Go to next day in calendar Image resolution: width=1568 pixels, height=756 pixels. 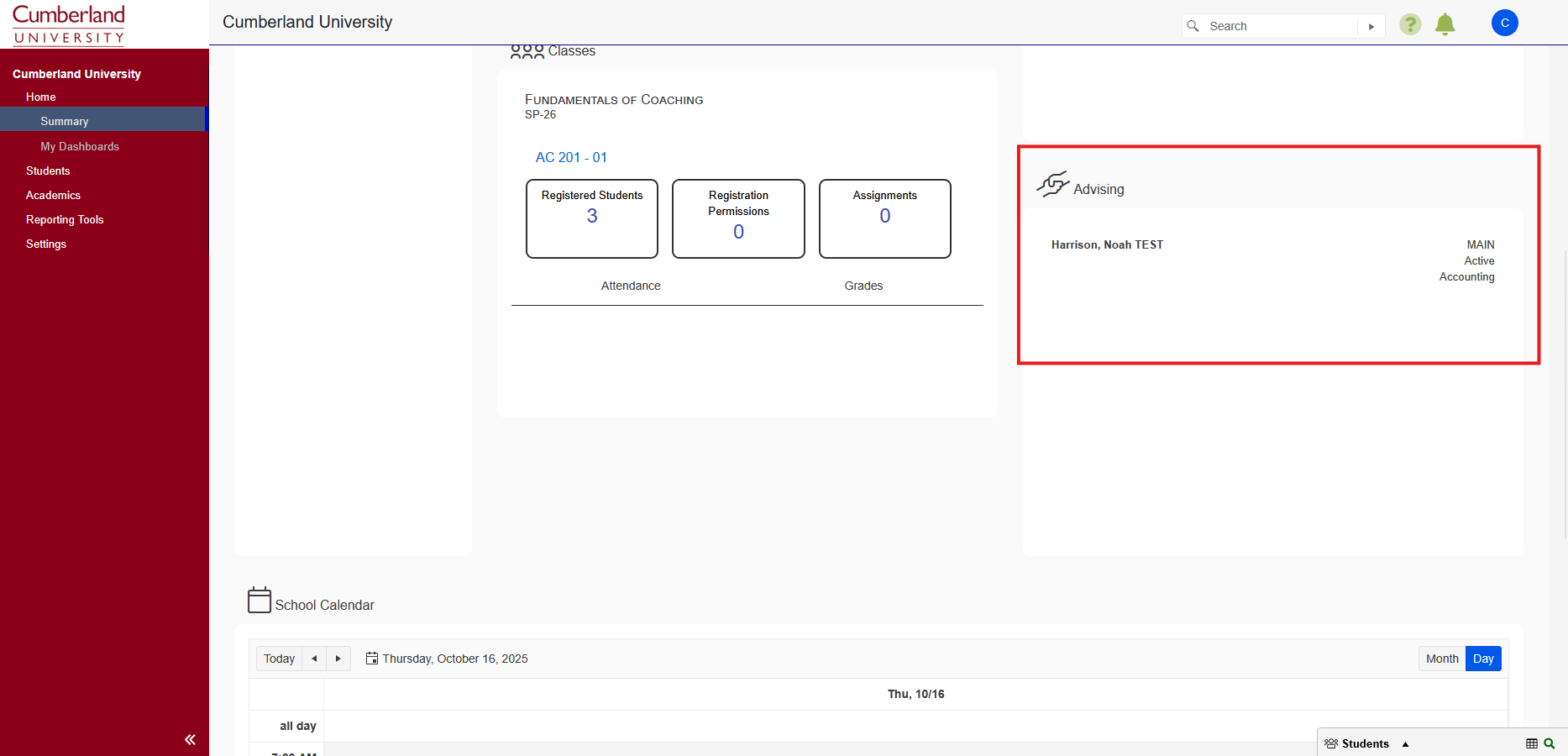point(338,659)
